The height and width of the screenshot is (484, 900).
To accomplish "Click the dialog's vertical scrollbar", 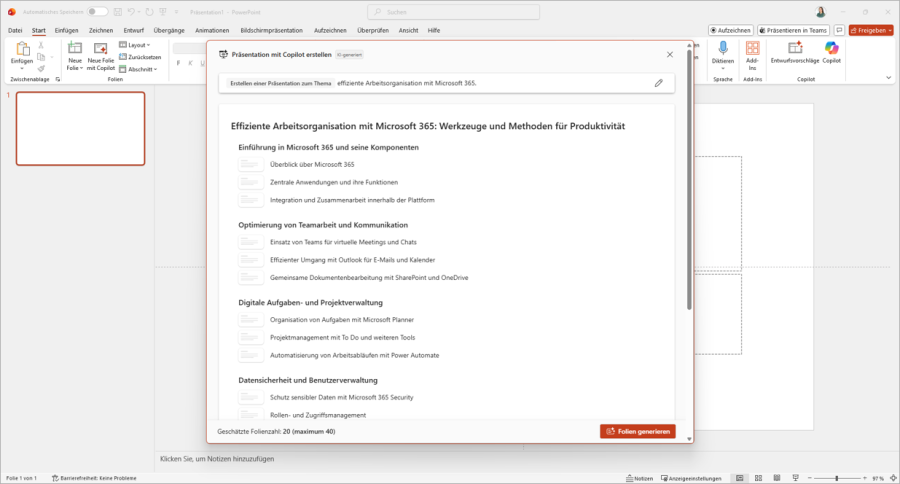I will 689,181.
